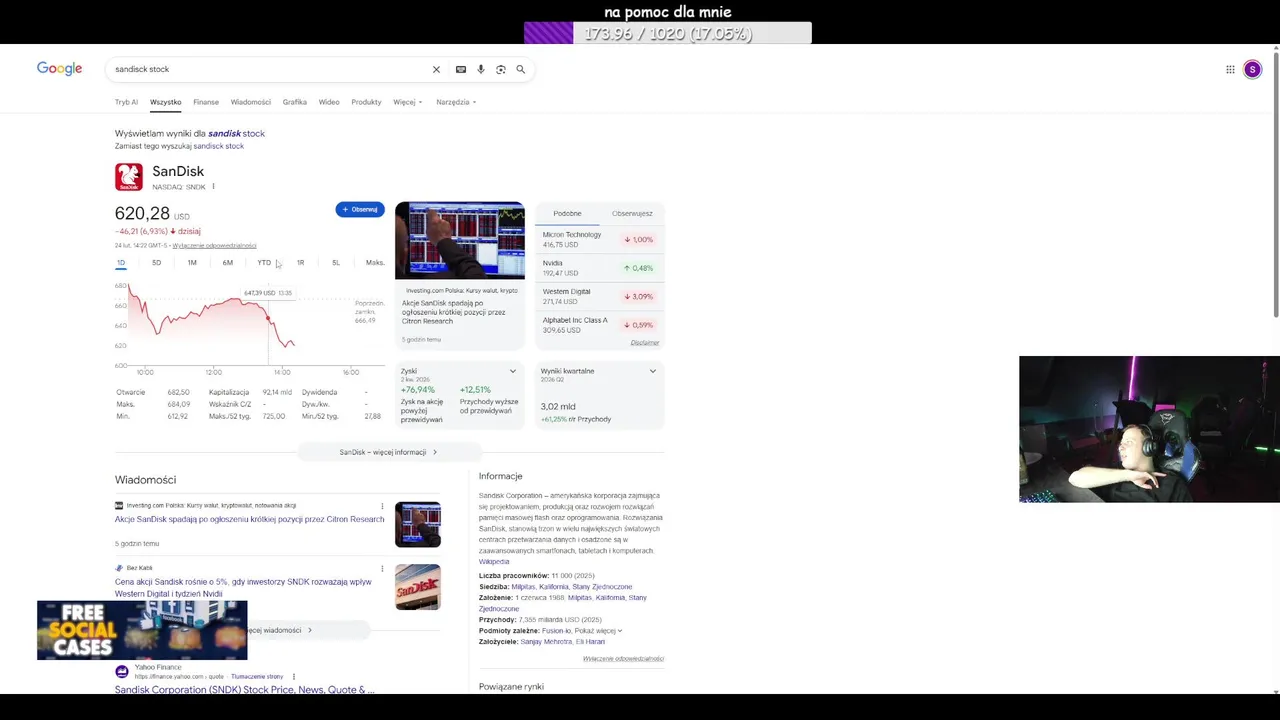Select the 1D chart range
1280x720 pixels.
[121, 263]
